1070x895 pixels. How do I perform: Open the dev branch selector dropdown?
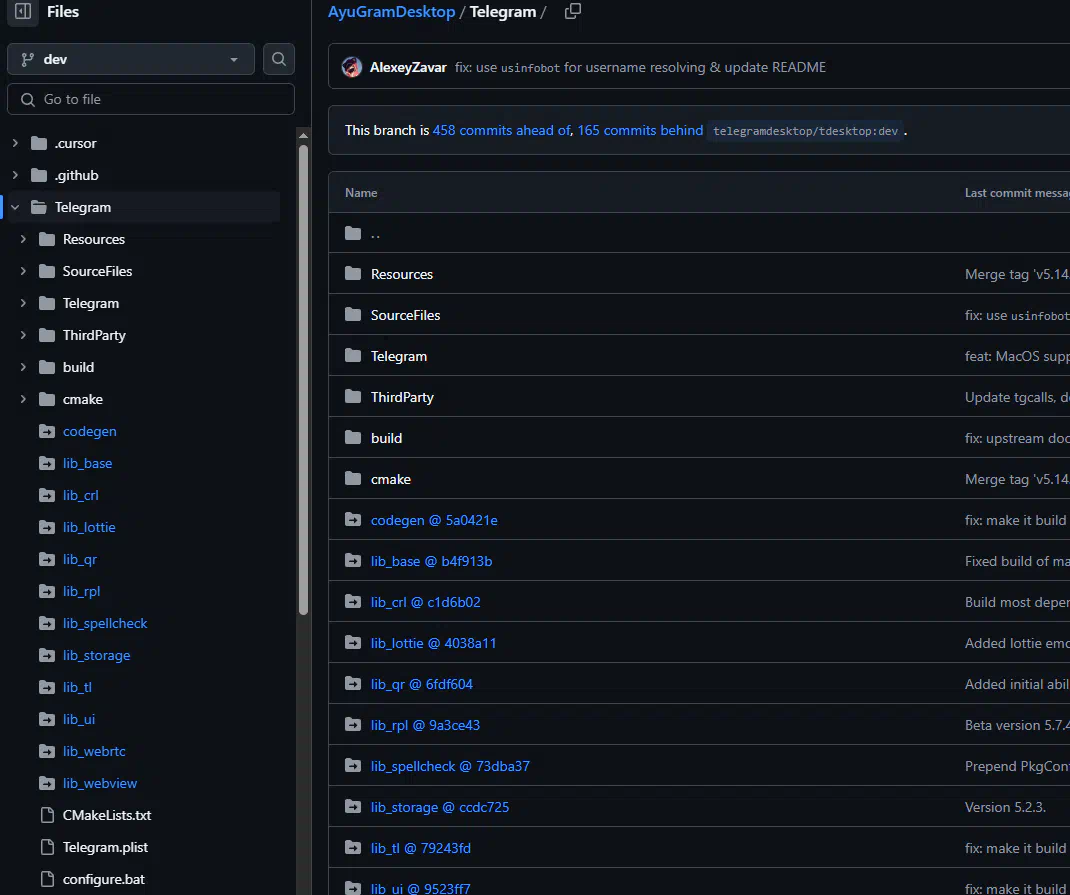130,59
